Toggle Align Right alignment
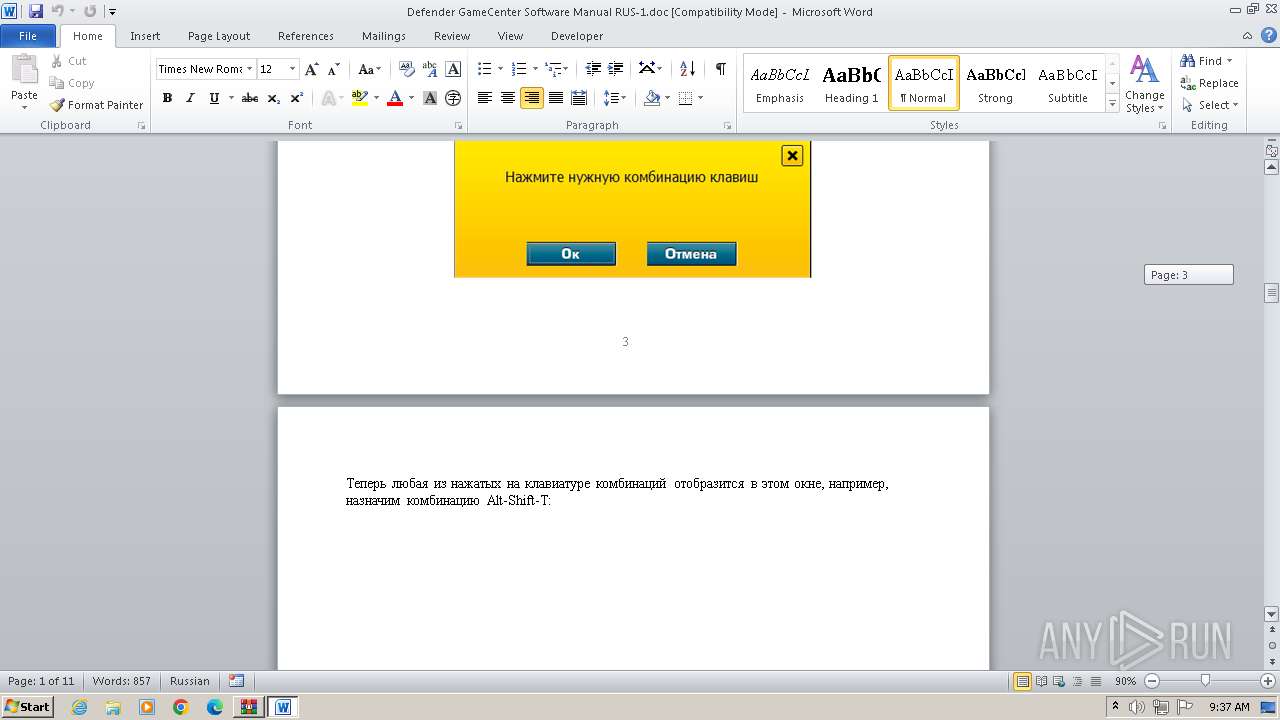1280x720 pixels. point(531,98)
